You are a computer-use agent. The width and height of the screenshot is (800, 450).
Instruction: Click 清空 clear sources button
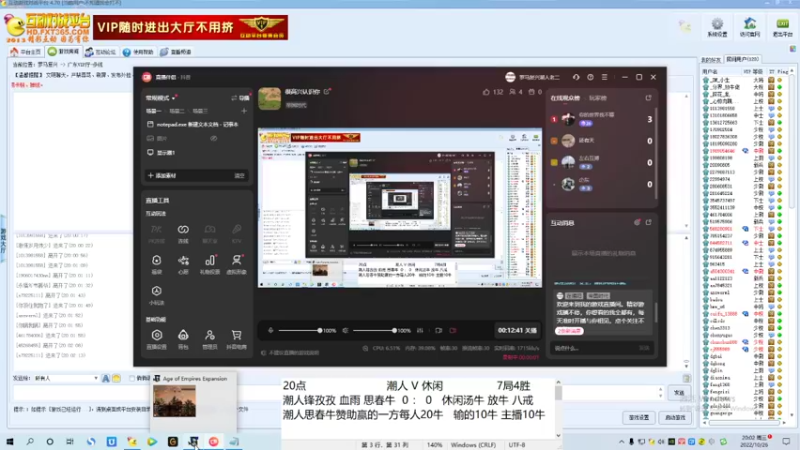239,176
